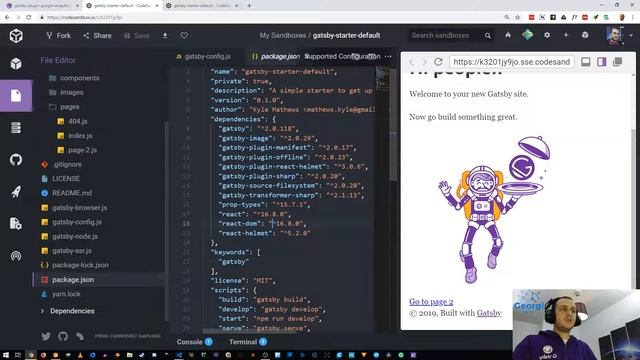Viewport: 640px width, 360px height.
Task: Toggle the split view layout icon
Action: pos(602,62)
